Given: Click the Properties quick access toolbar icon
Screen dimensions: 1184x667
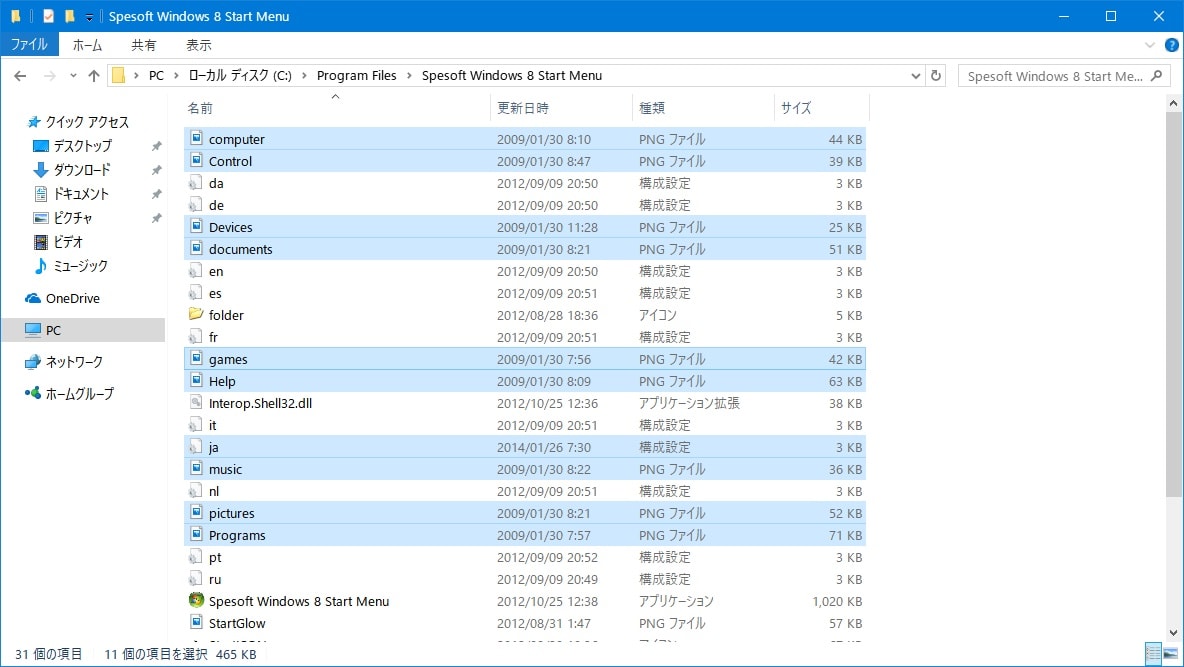Looking at the screenshot, I should pyautogui.click(x=48, y=16).
